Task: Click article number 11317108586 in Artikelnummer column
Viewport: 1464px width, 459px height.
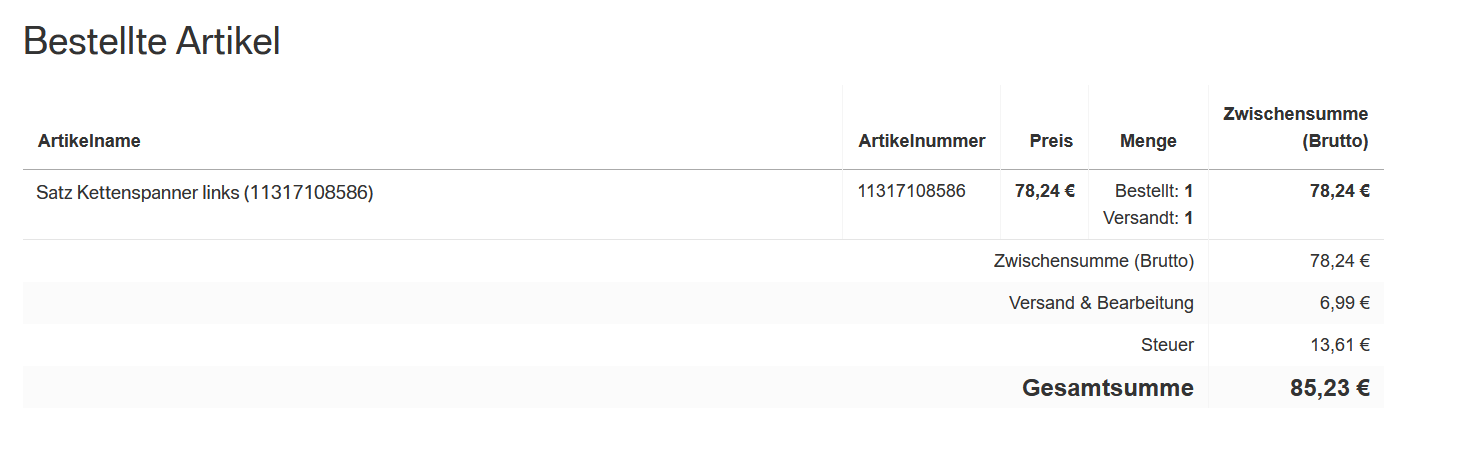Action: [911, 191]
